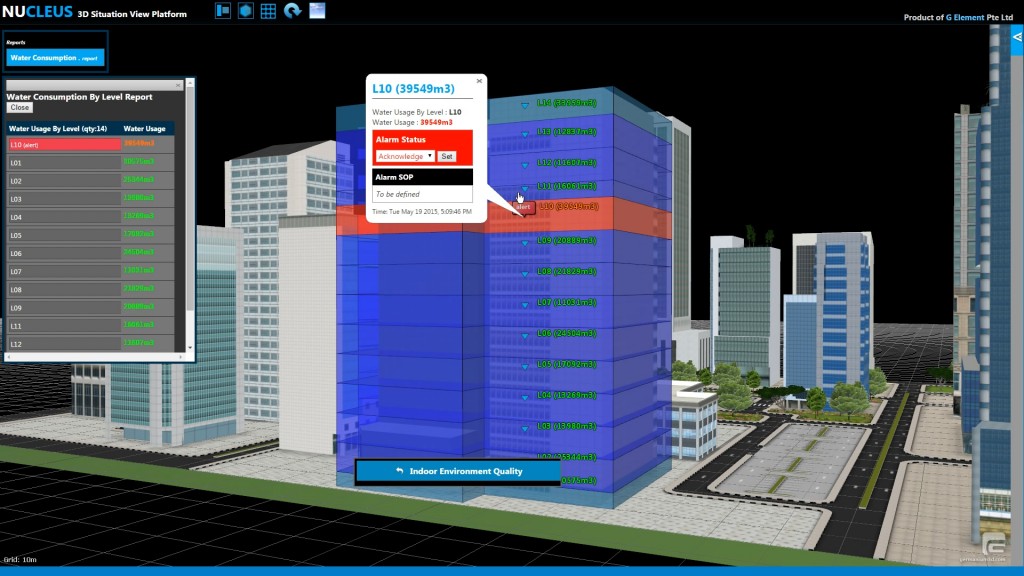1024x576 pixels.
Task: Click the triangle marker beside L05 label
Action: [x=525, y=367]
